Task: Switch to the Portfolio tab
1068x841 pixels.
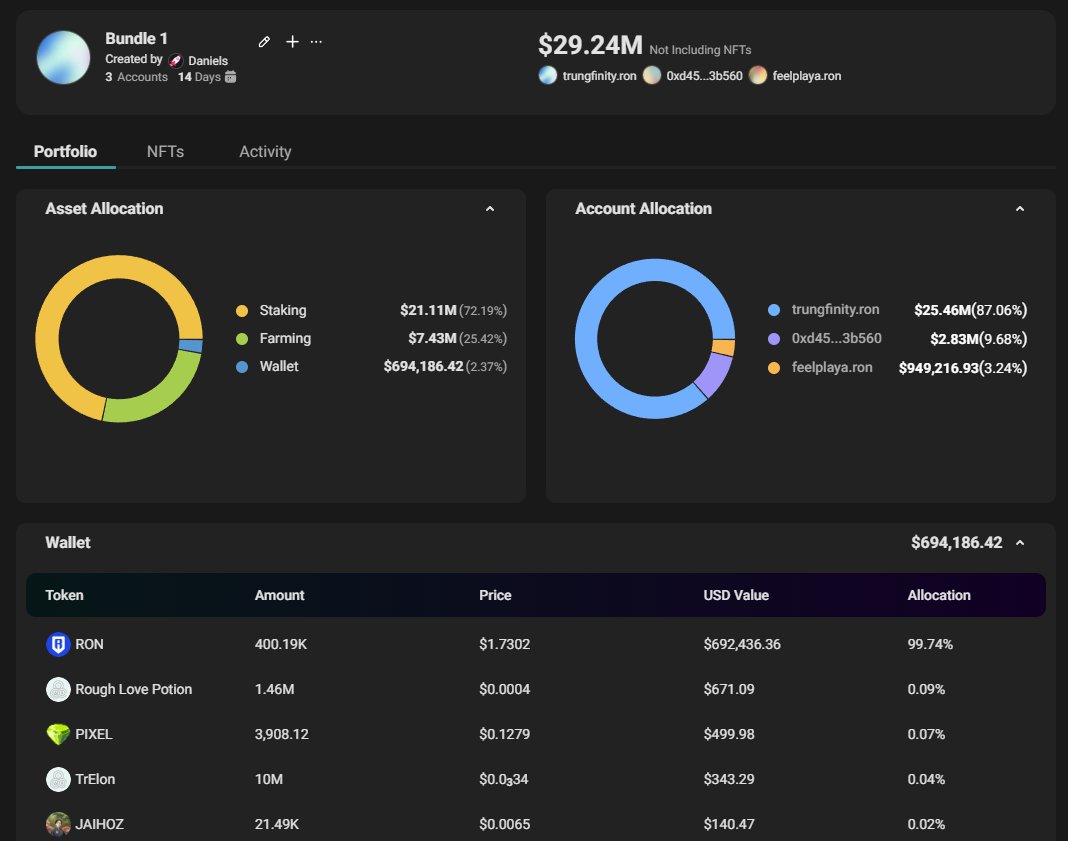Action: pyautogui.click(x=65, y=151)
